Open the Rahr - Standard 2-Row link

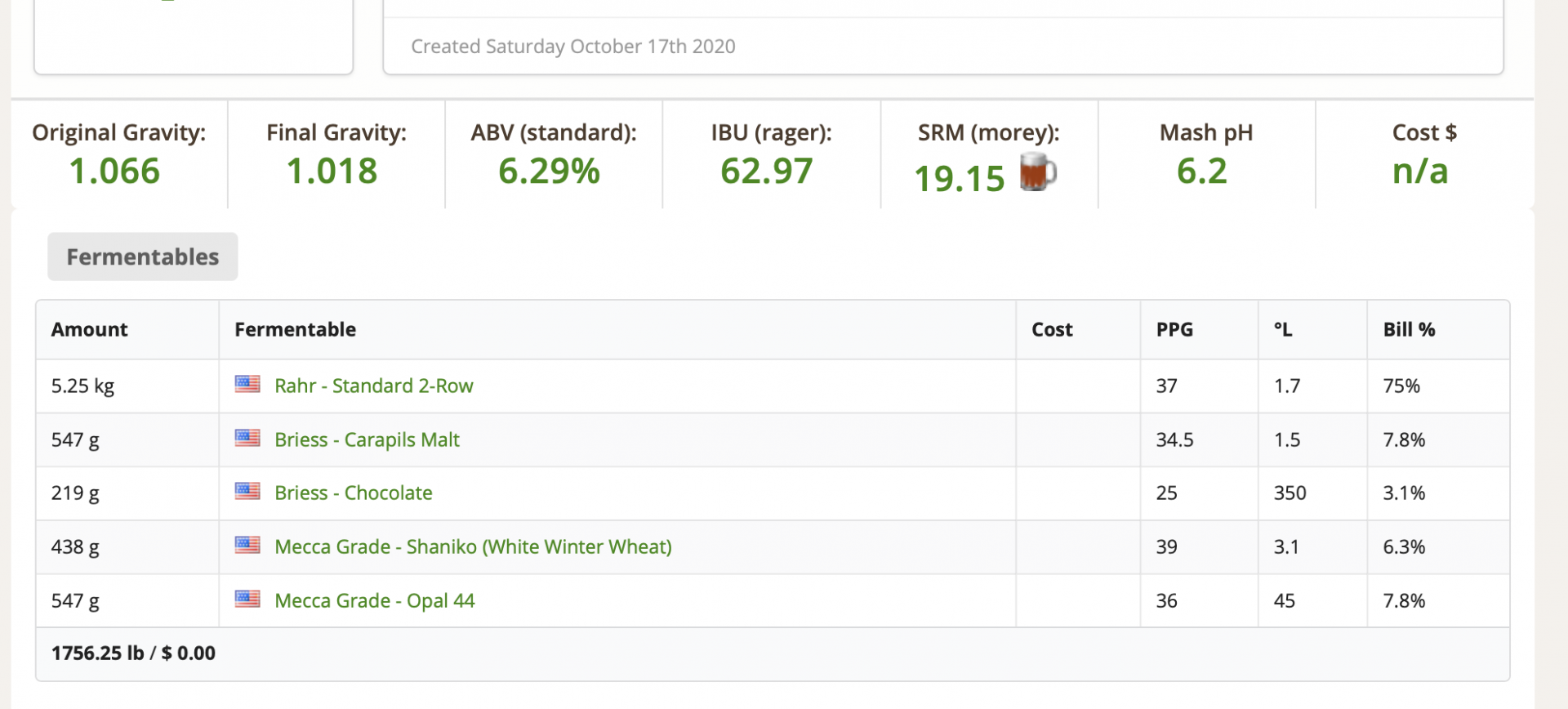click(x=373, y=386)
